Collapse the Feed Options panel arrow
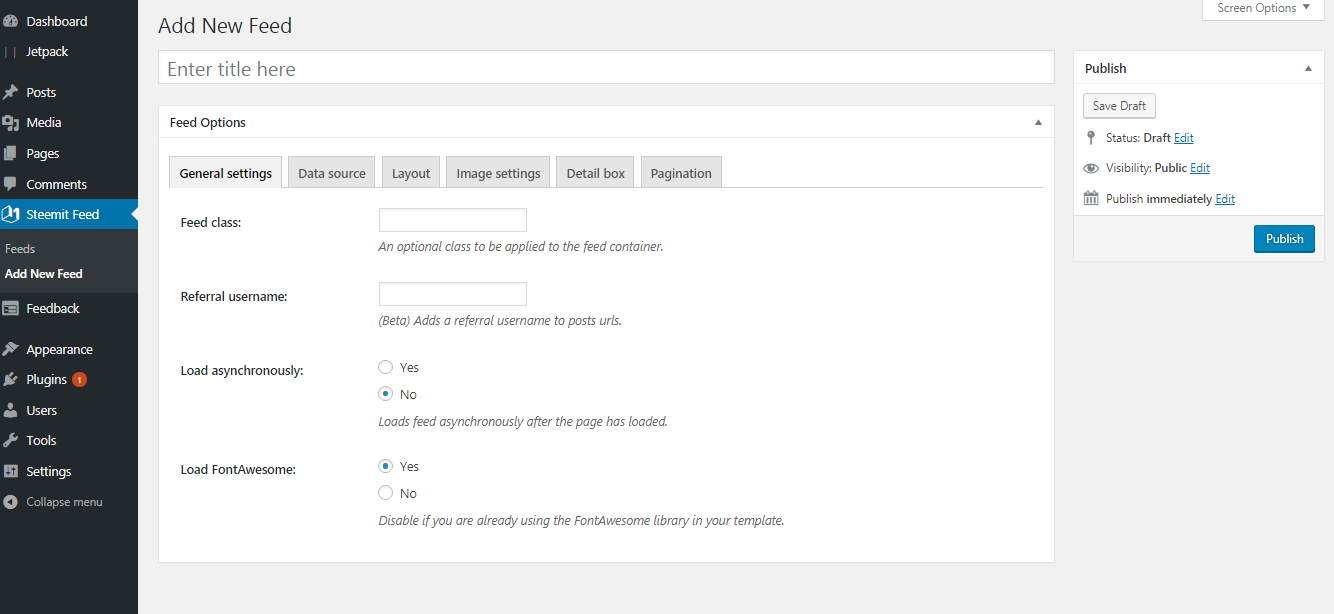The image size is (1334, 614). (1037, 122)
